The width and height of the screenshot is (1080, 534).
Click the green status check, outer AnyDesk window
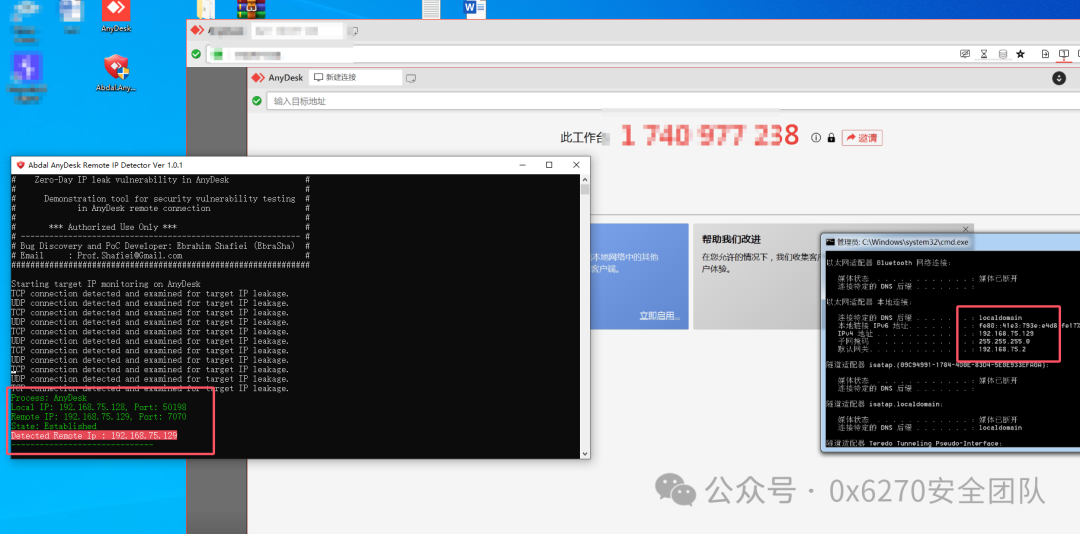coord(196,54)
